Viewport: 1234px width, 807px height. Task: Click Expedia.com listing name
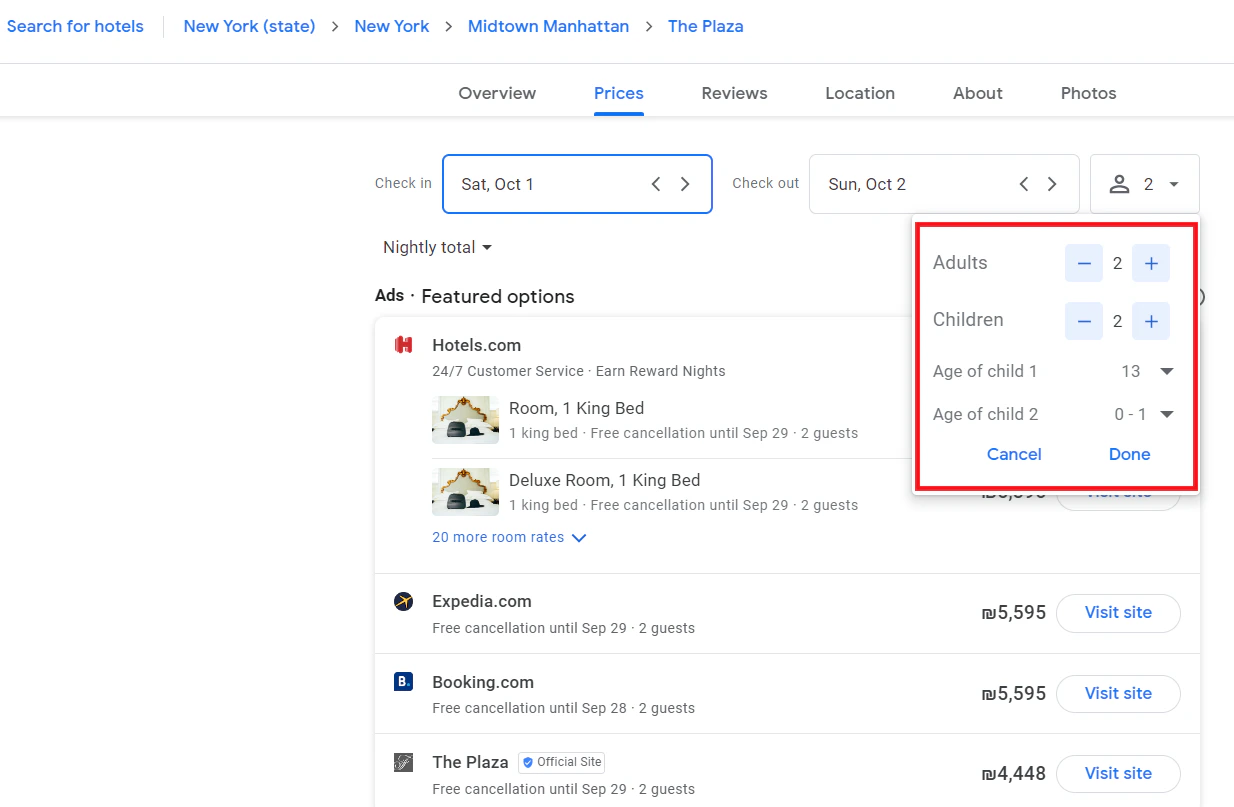(x=482, y=601)
